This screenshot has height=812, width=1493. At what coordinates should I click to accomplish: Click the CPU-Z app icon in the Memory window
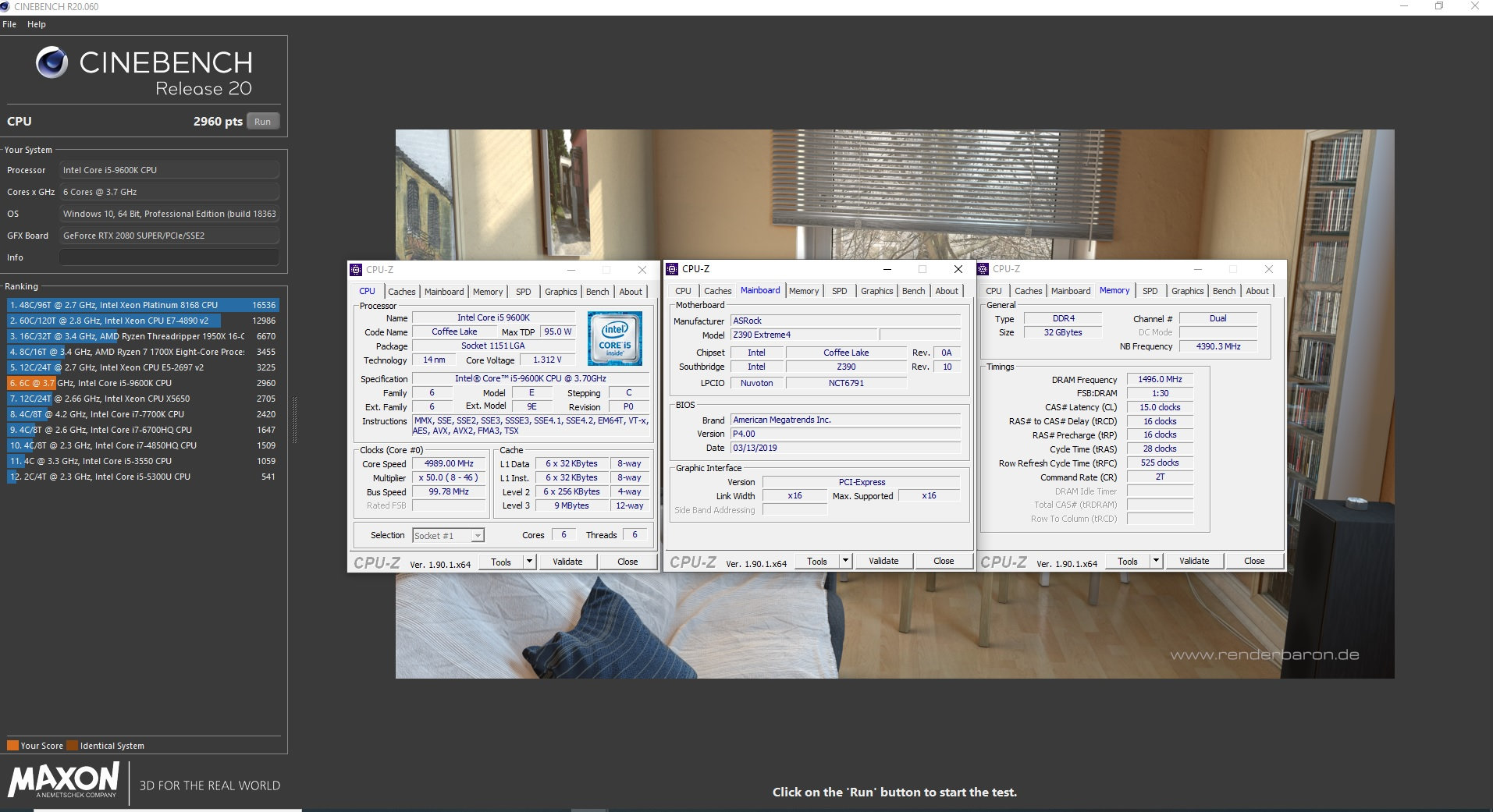(x=983, y=269)
